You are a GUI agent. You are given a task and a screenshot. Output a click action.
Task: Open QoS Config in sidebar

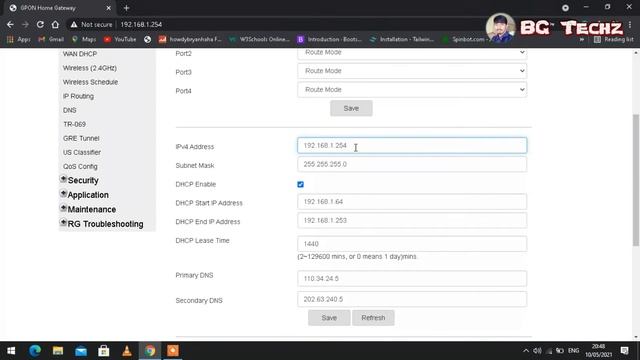click(80, 167)
